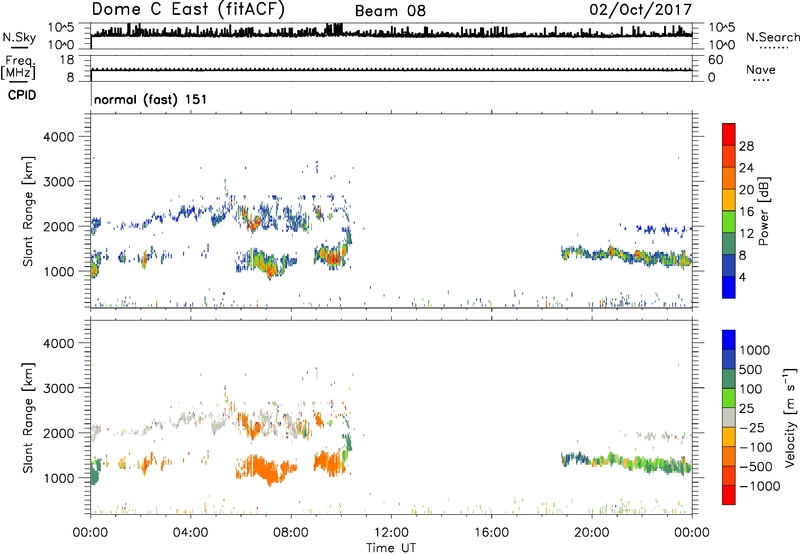Screen dimensions: 800x554
Task: Click the '28' power scale value
Action: click(746, 146)
